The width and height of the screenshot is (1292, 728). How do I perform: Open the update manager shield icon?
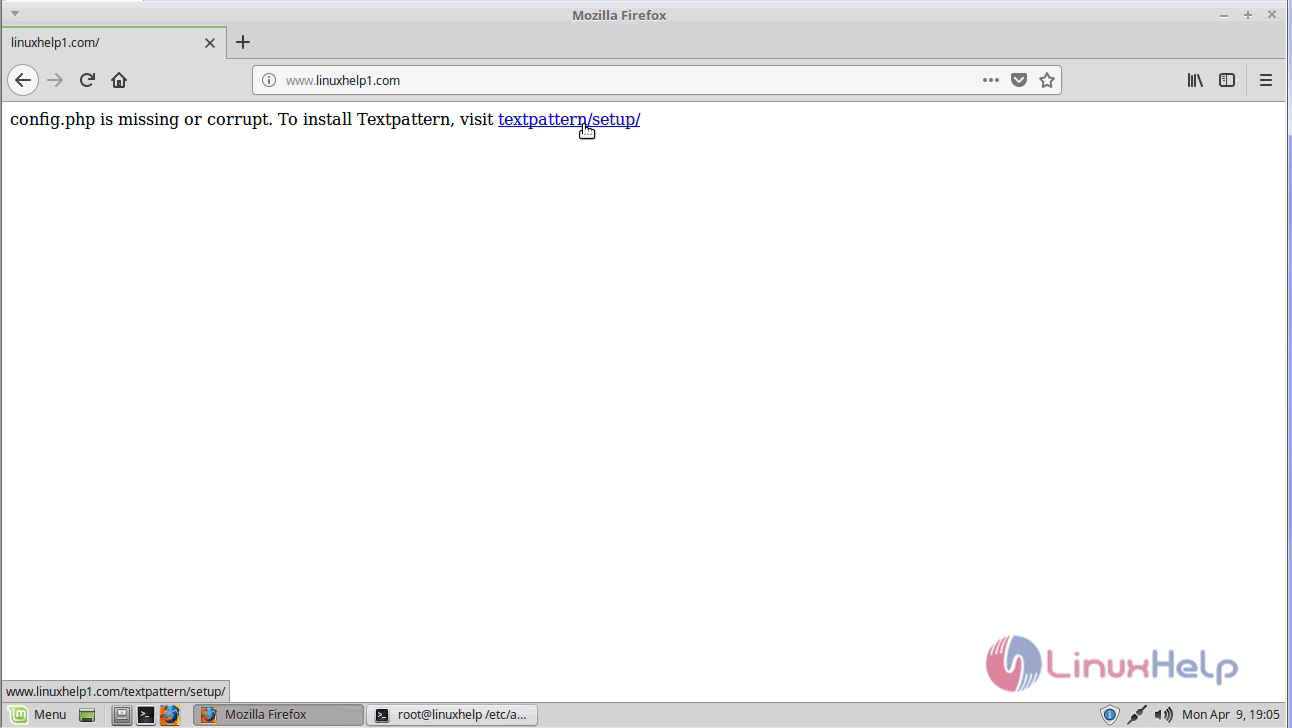[x=1109, y=715]
